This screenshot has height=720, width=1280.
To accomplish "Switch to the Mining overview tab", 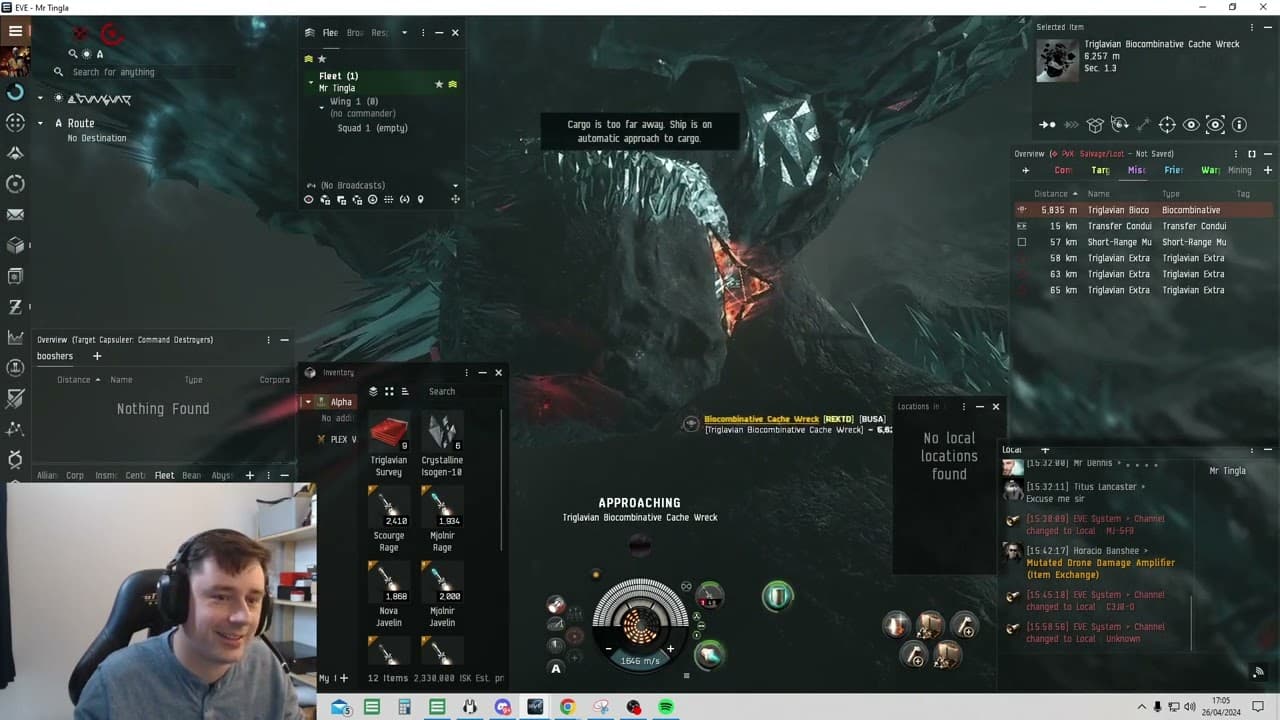I will tap(1239, 170).
